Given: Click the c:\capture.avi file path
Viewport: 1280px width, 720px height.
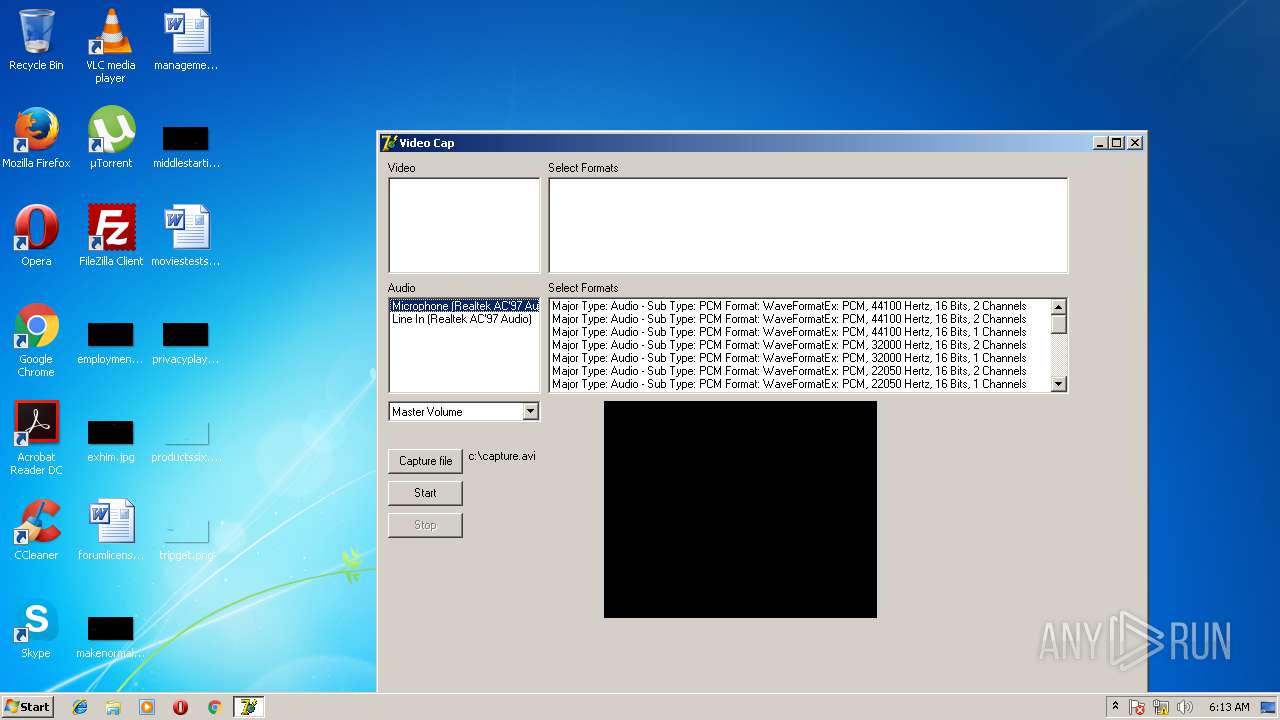Looking at the screenshot, I should [x=502, y=456].
